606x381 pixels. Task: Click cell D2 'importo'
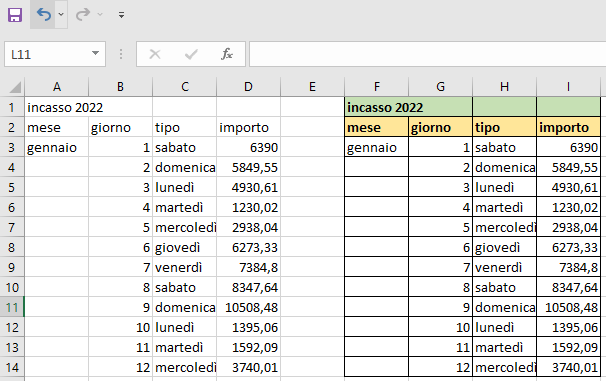[249, 127]
